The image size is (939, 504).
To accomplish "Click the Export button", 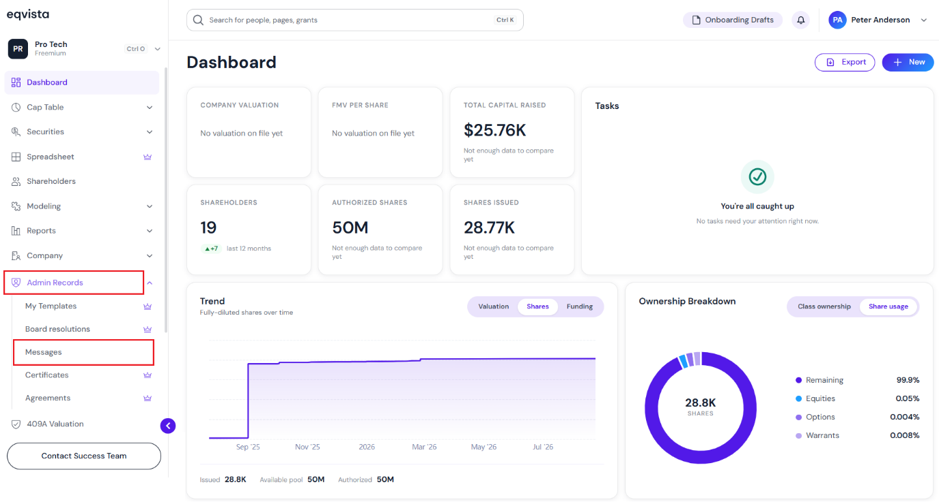I will click(x=844, y=62).
